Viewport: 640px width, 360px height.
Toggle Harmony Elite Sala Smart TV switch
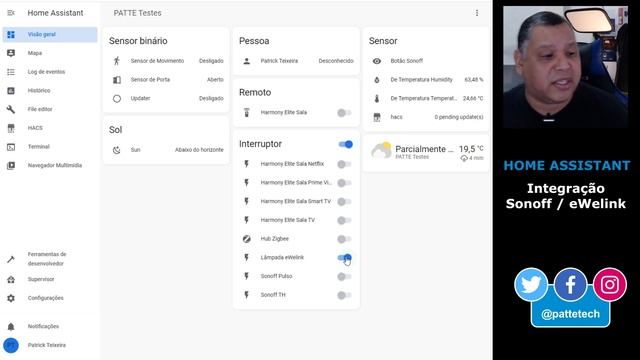(x=344, y=202)
